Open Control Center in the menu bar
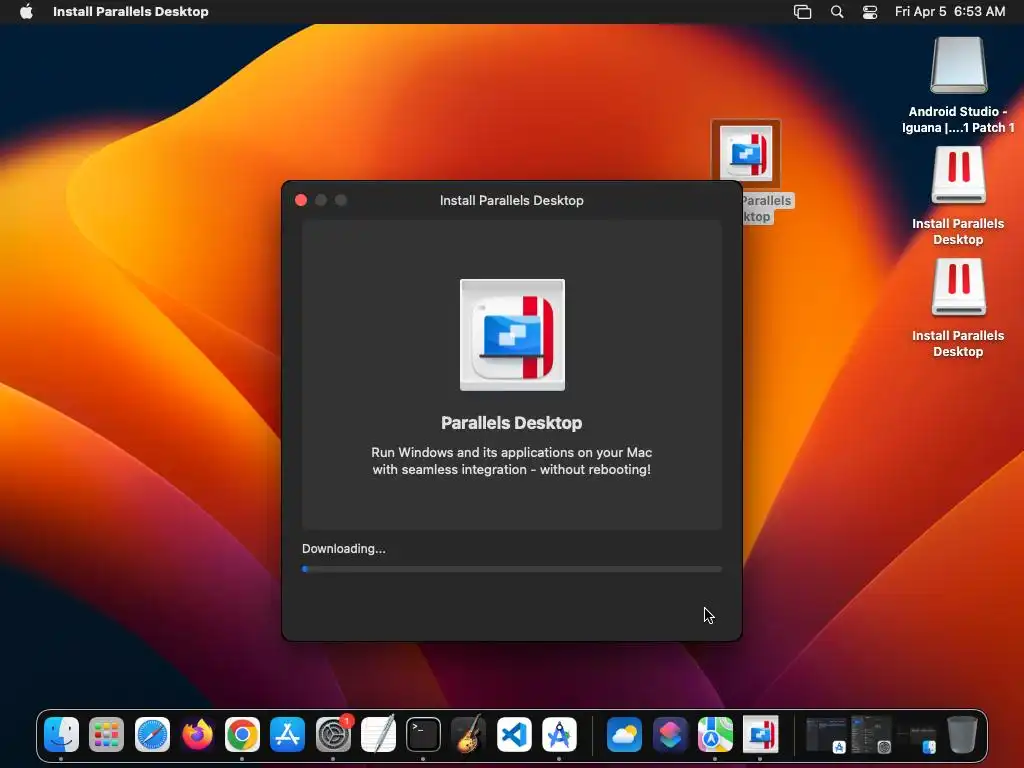The height and width of the screenshot is (768, 1024). click(870, 12)
